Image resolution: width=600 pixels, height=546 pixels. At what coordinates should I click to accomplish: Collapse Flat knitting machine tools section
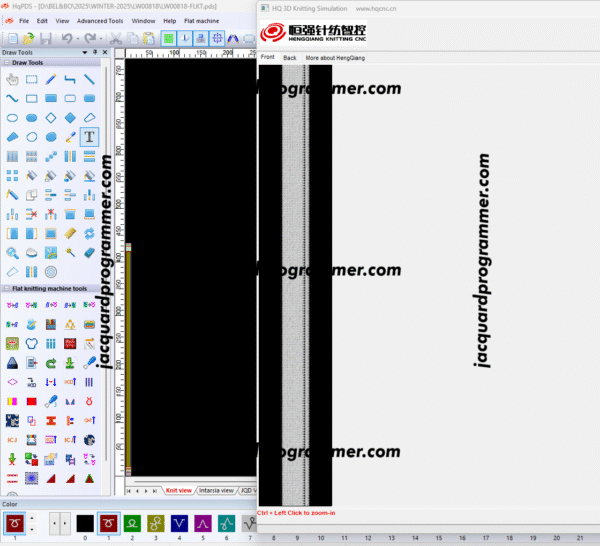[x=5, y=289]
